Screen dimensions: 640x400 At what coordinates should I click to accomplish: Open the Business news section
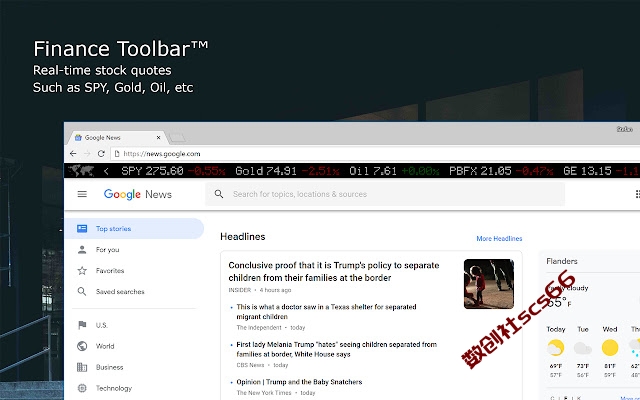coord(109,367)
